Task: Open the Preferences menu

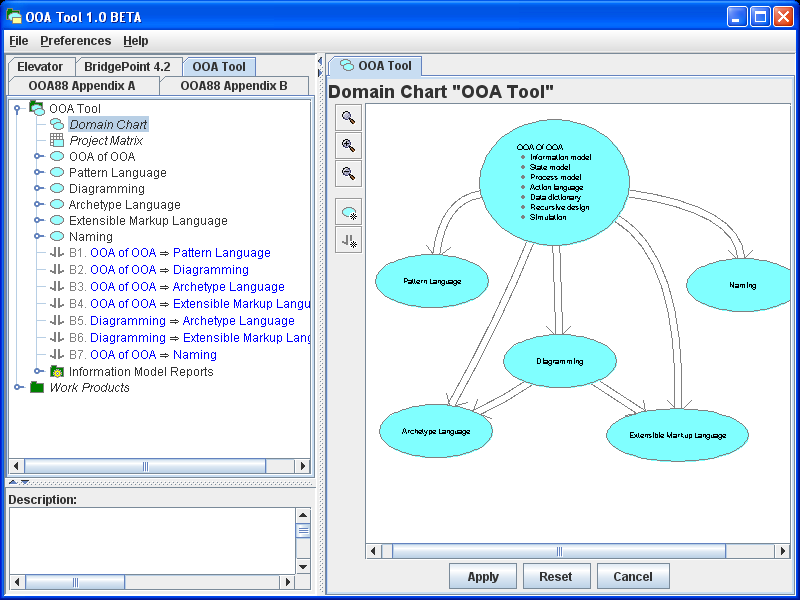Action: tap(76, 41)
